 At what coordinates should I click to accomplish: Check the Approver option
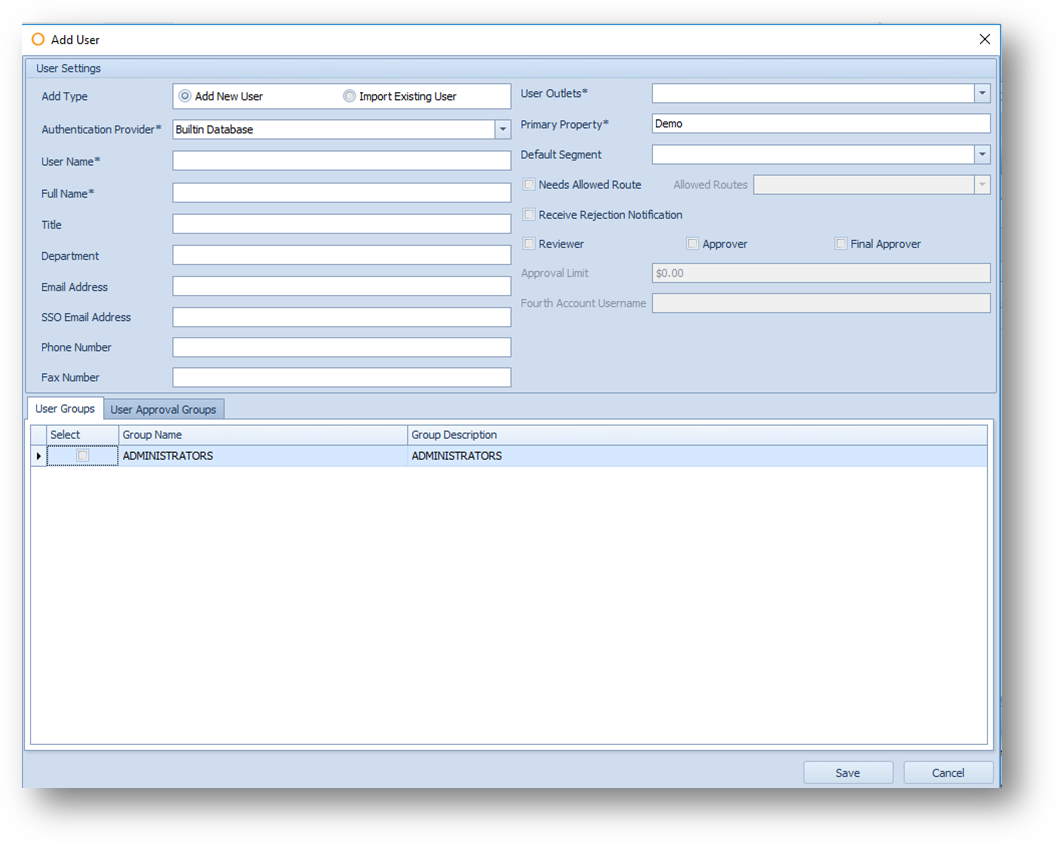692,243
